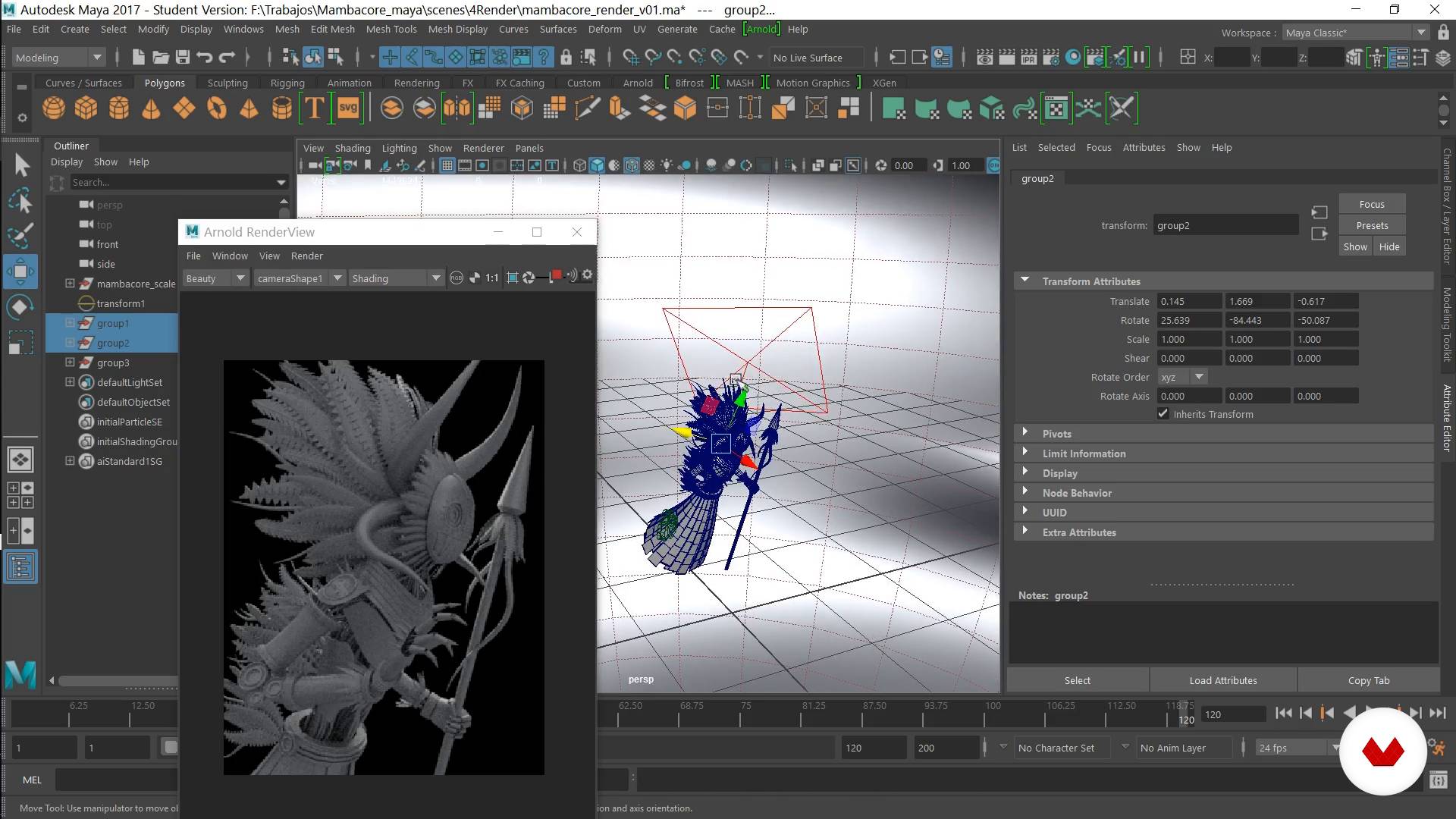Activate the Rotate tool in toolbox
This screenshot has width=1456, height=819.
pos(20,306)
